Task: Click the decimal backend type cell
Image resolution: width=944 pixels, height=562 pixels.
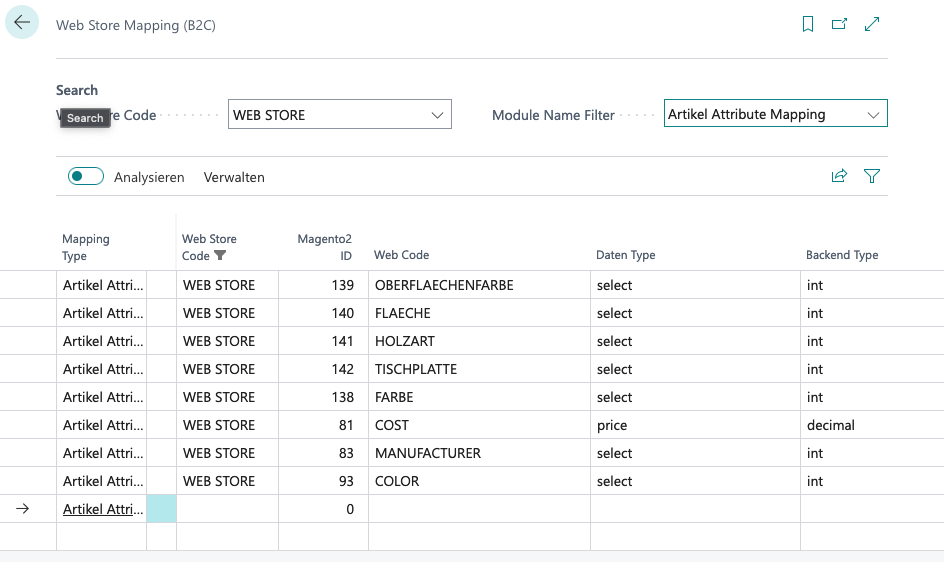Action: click(872, 425)
